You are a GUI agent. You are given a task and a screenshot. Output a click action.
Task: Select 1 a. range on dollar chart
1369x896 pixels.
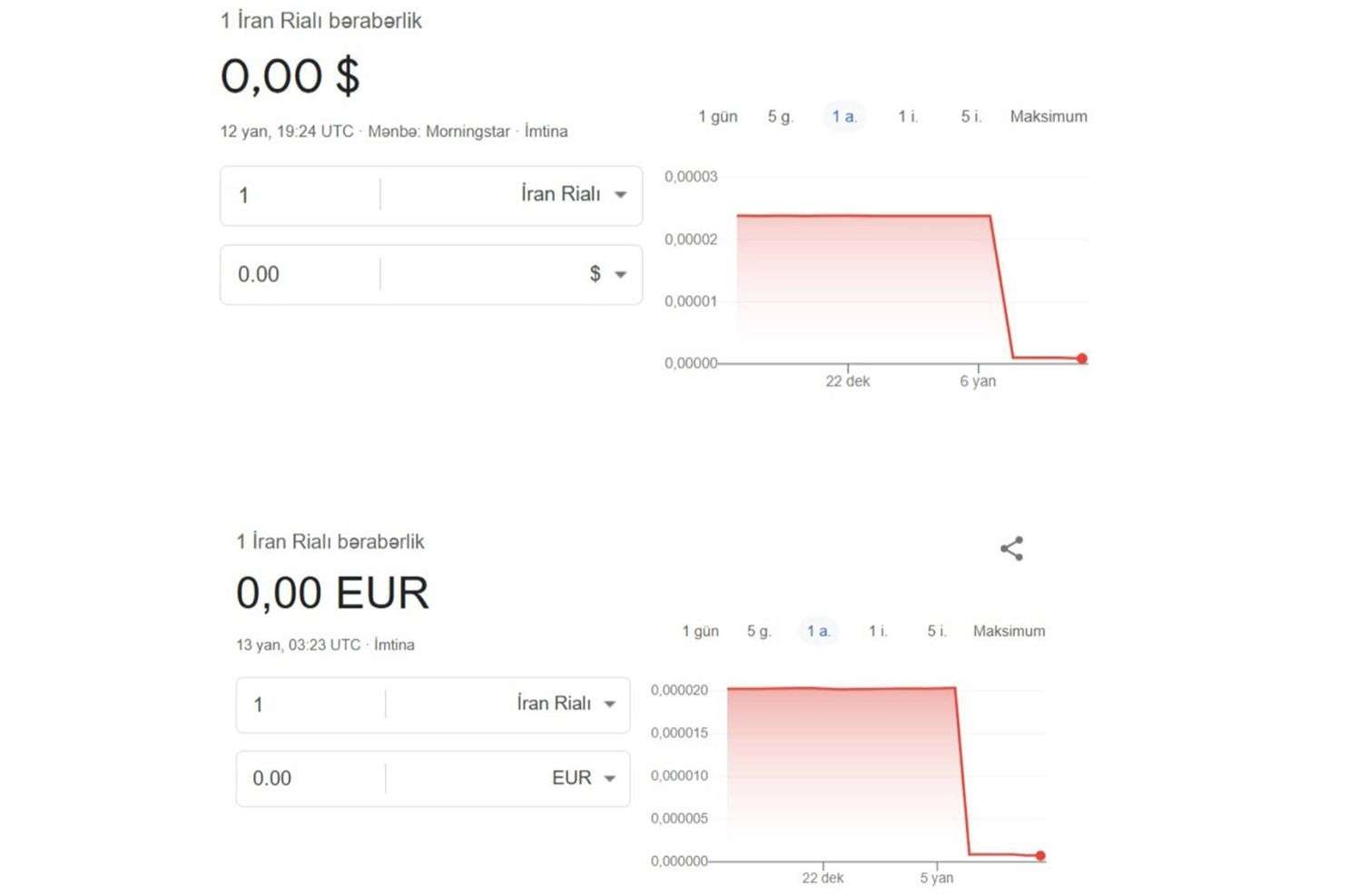pos(843,116)
